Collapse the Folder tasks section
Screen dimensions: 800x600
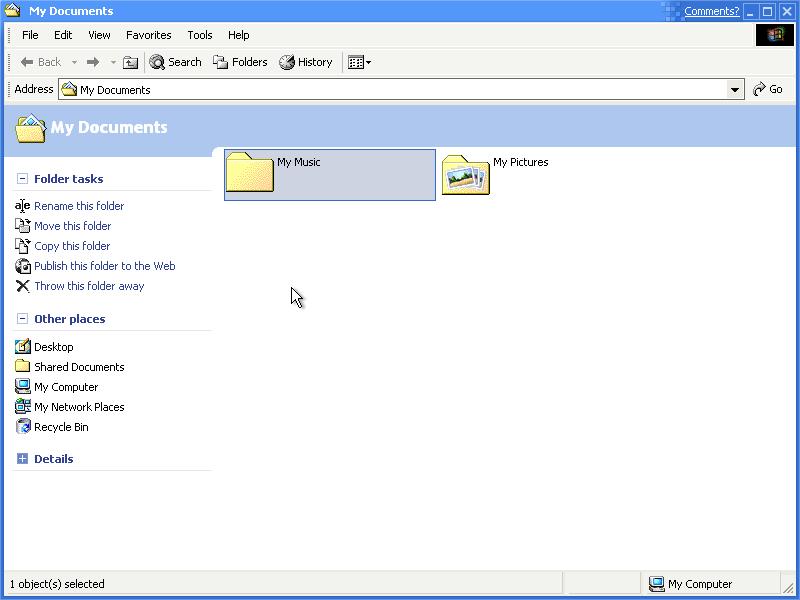pyautogui.click(x=22, y=179)
